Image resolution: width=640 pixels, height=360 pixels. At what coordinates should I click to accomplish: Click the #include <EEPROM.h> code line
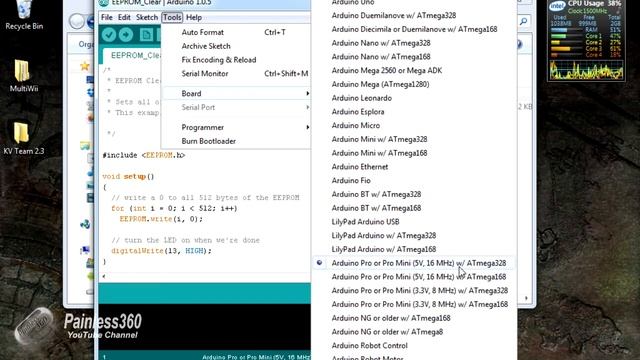click(144, 155)
